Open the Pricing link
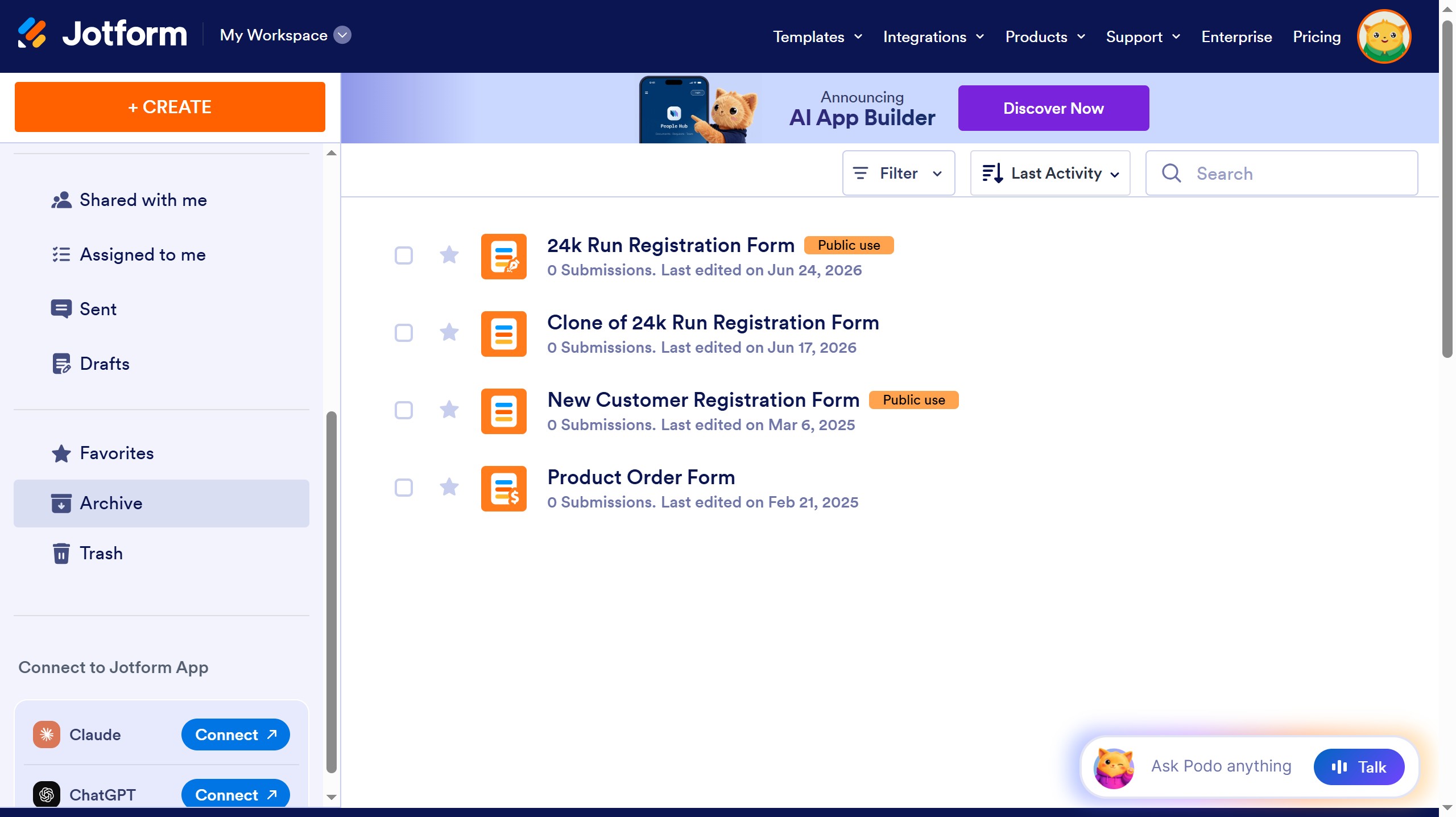This screenshot has height=817, width=1456. 1317,37
